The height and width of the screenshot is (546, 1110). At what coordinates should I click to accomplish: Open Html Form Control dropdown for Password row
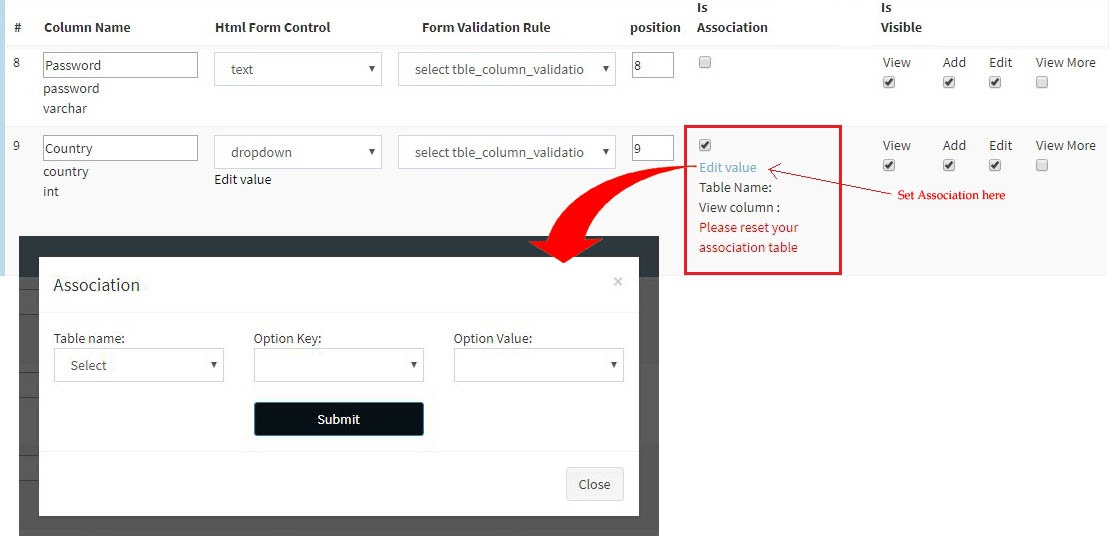click(298, 69)
